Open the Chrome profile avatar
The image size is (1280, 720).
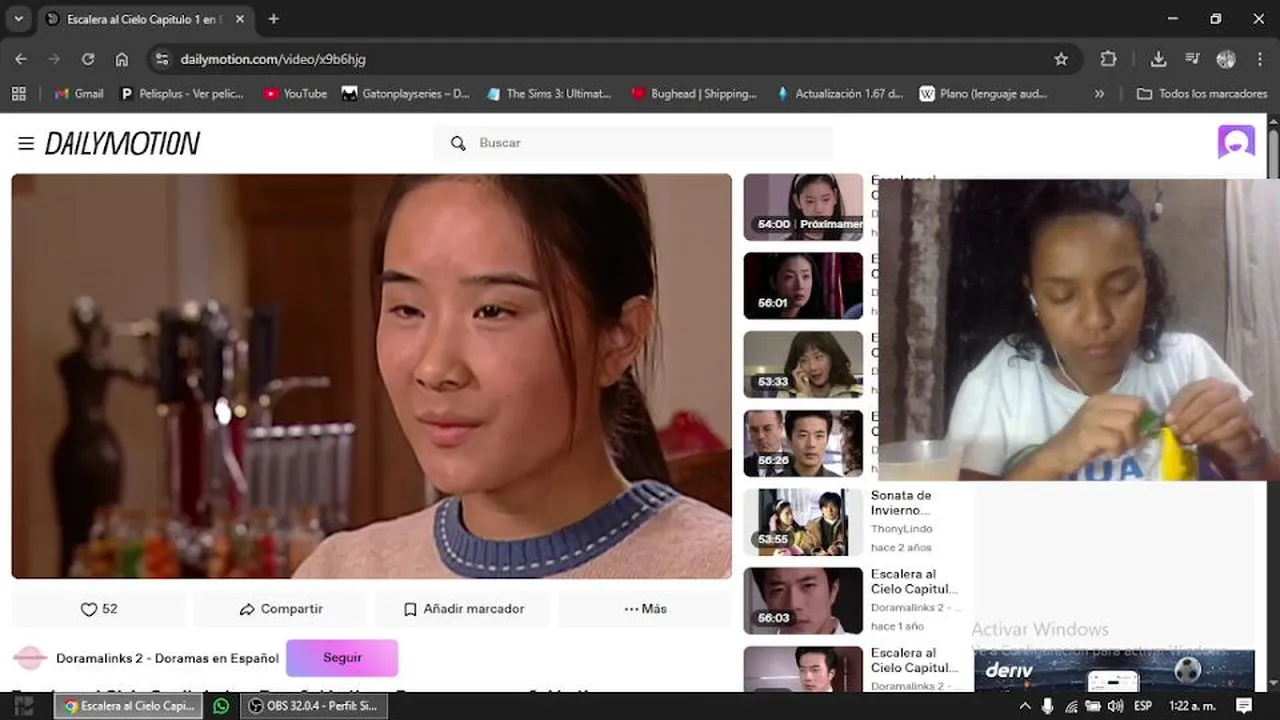point(1226,59)
